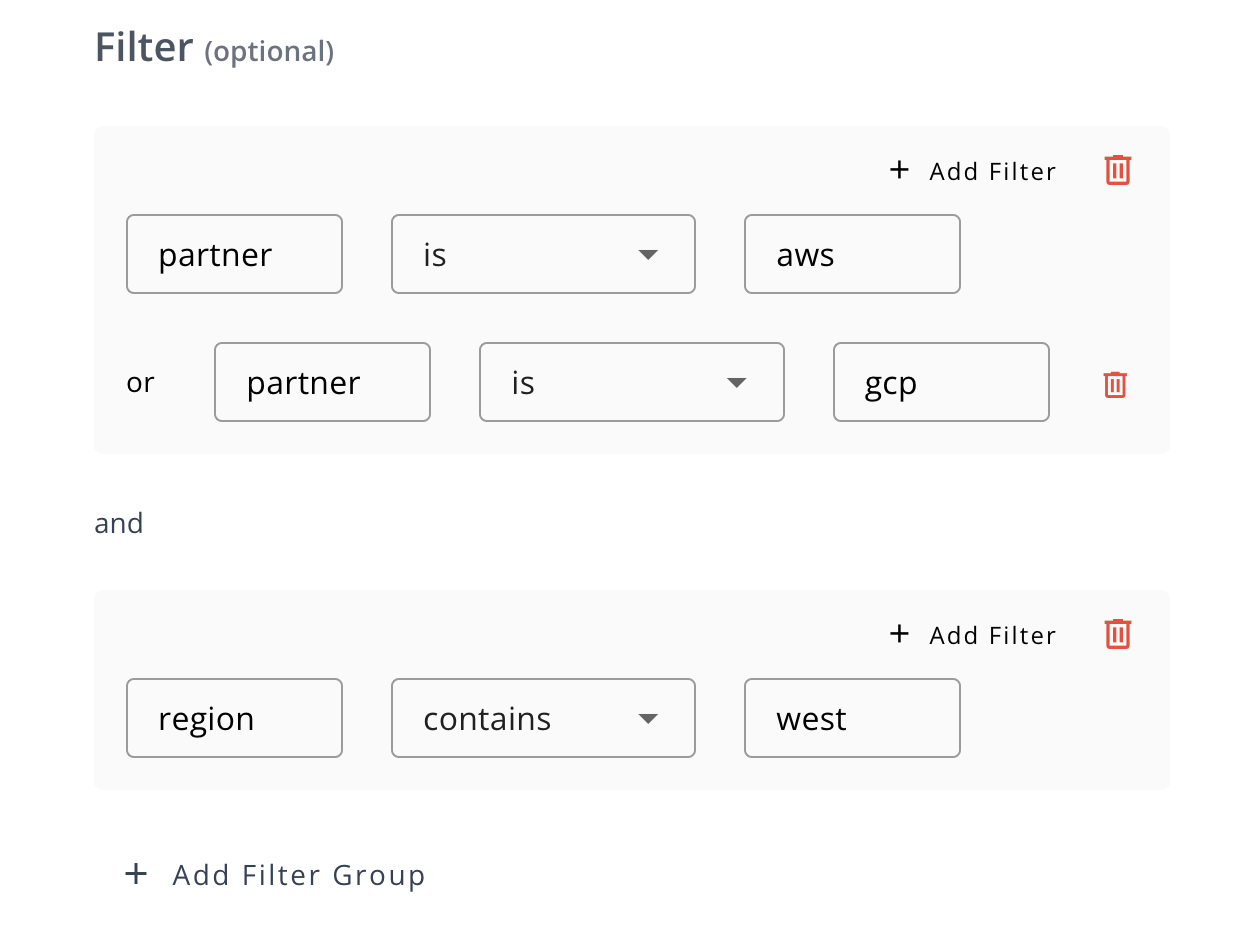Focus the partner field in the "or" row
This screenshot has width=1246, height=942.
[322, 382]
